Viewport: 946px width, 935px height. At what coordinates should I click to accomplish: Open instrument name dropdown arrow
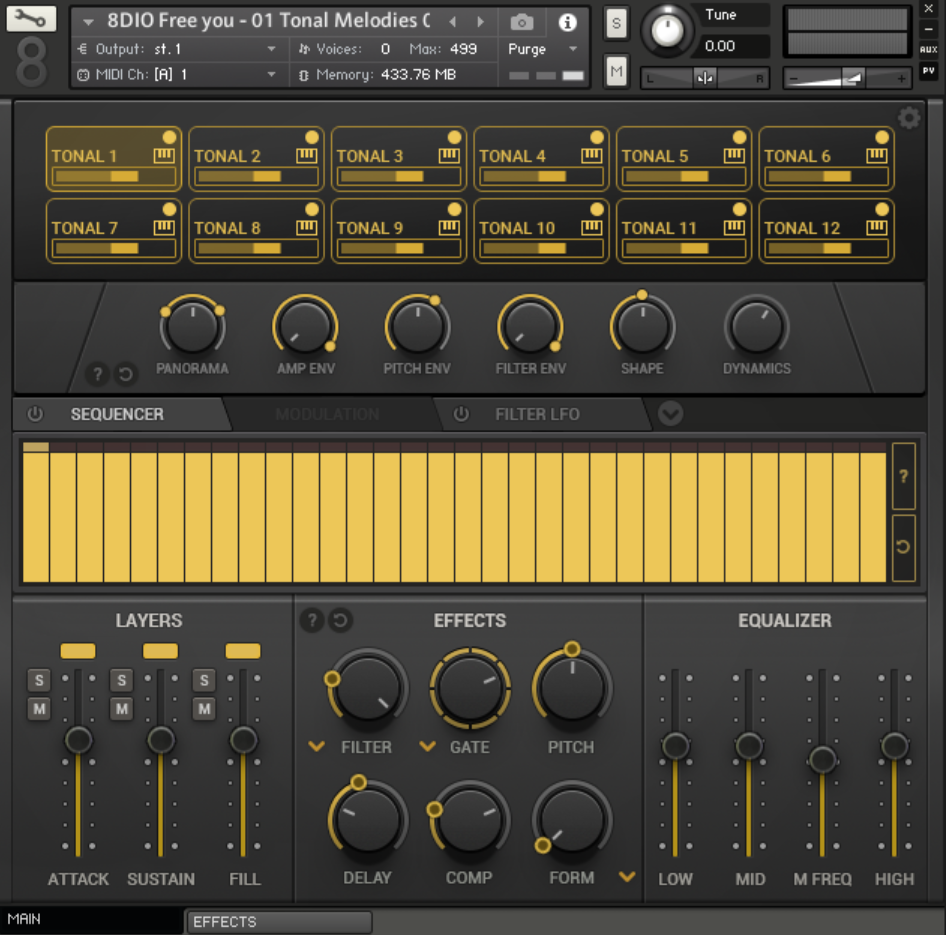click(89, 22)
